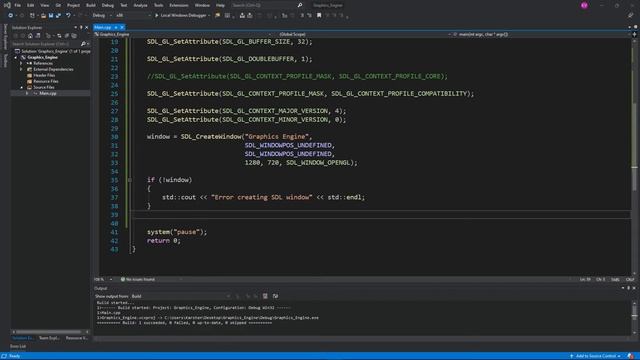Screen dimensions: 640x360
Task: Open the Test menu
Action: coord(124,5)
